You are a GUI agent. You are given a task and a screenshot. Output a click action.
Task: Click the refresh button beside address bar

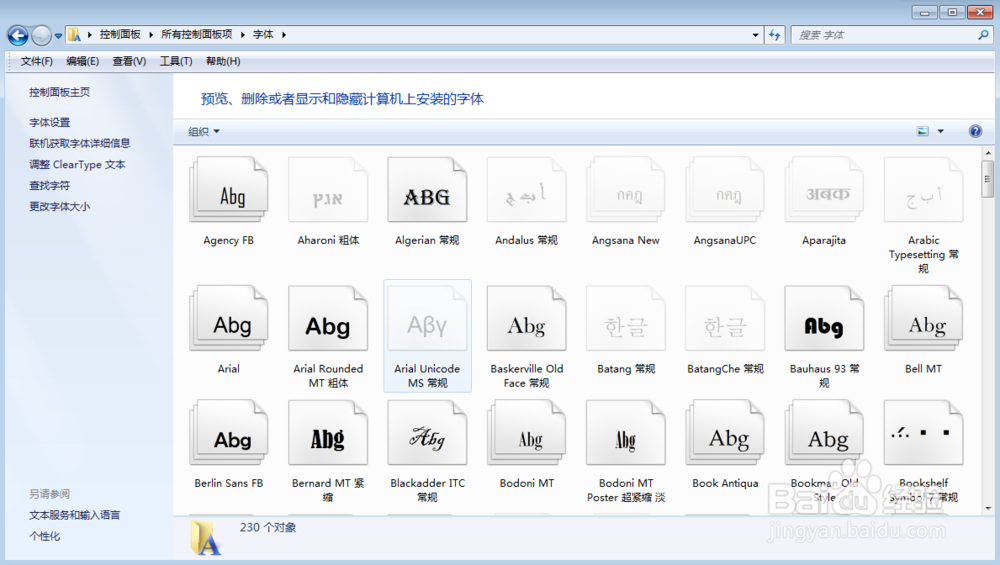tap(774, 35)
